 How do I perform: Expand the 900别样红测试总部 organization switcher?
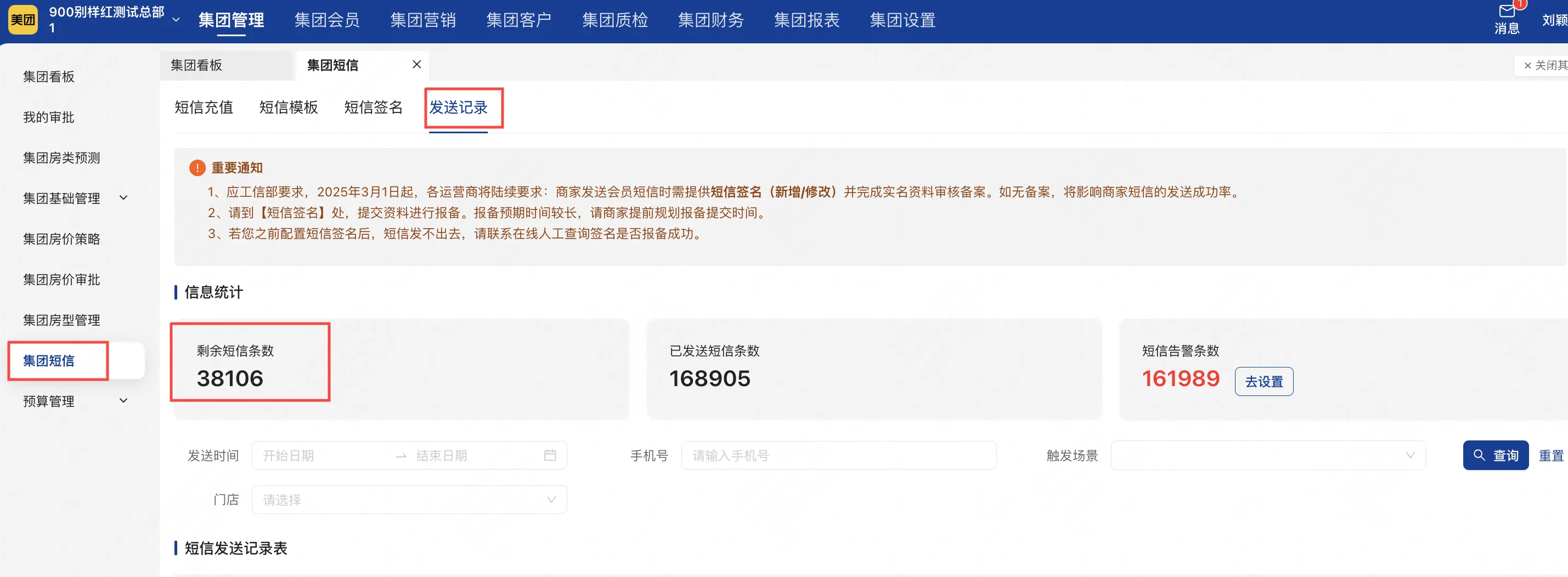click(176, 20)
